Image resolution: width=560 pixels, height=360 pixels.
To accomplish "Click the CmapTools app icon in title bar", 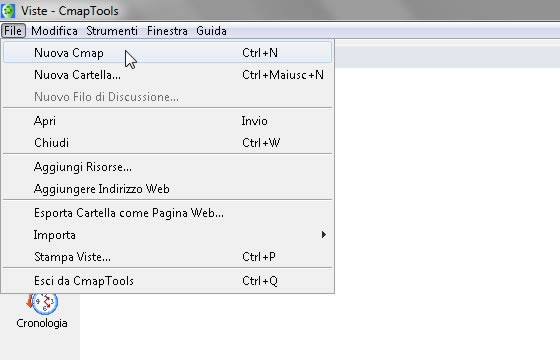I will click(8, 11).
